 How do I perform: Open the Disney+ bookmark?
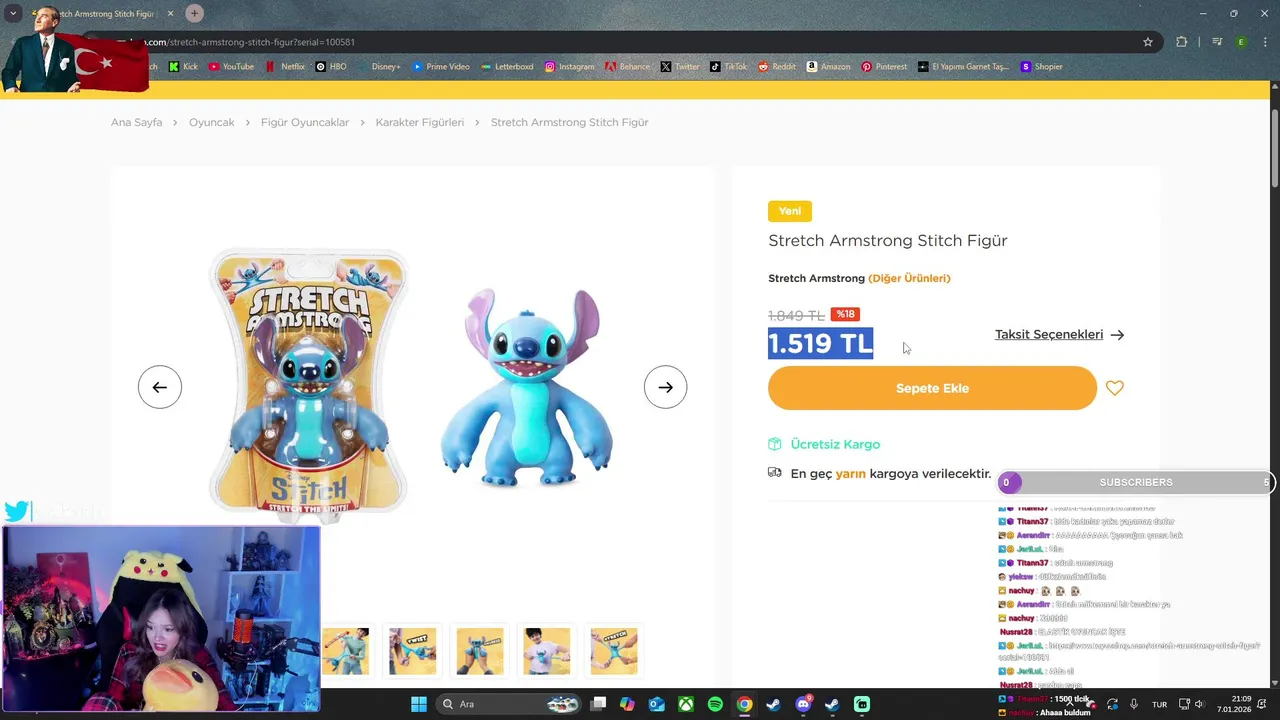(378, 67)
